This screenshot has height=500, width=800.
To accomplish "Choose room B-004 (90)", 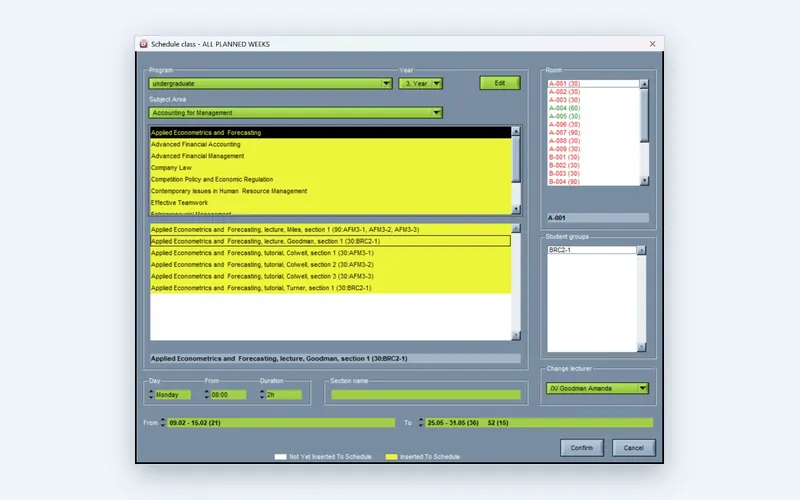I will pyautogui.click(x=593, y=182).
